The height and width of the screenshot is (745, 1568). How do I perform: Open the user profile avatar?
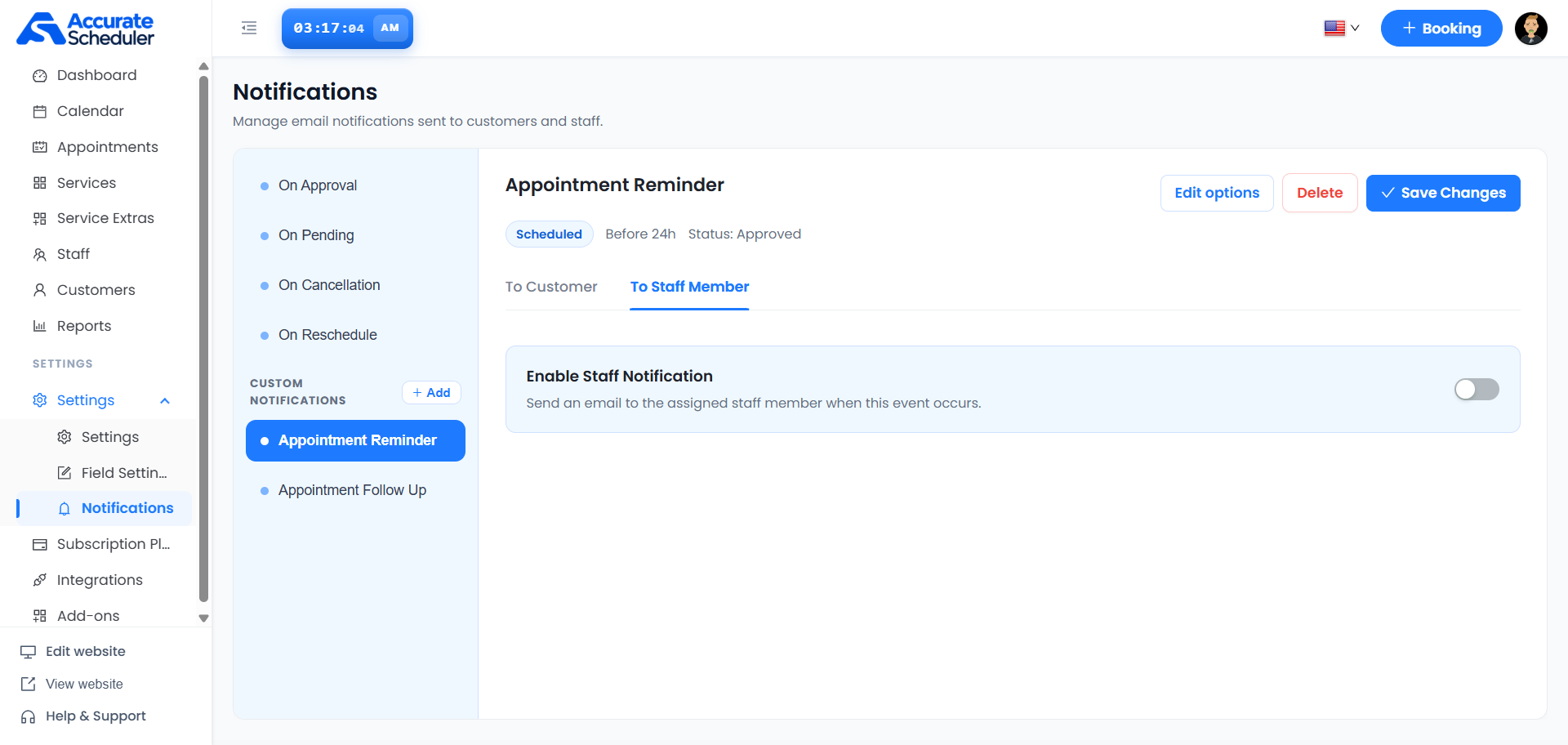(1530, 29)
